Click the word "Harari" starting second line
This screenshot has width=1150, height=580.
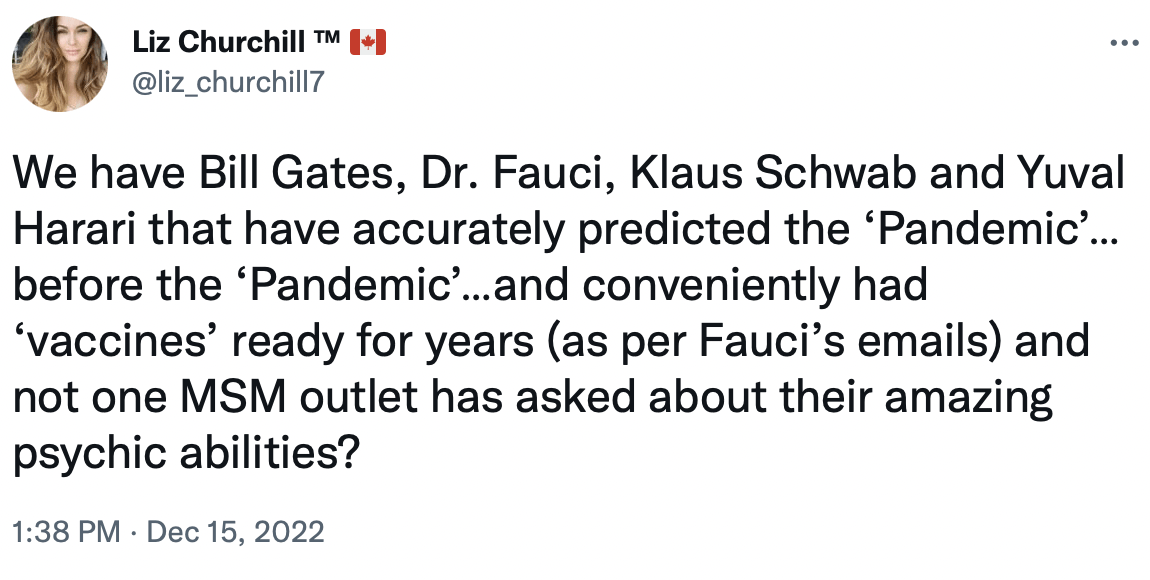76,230
